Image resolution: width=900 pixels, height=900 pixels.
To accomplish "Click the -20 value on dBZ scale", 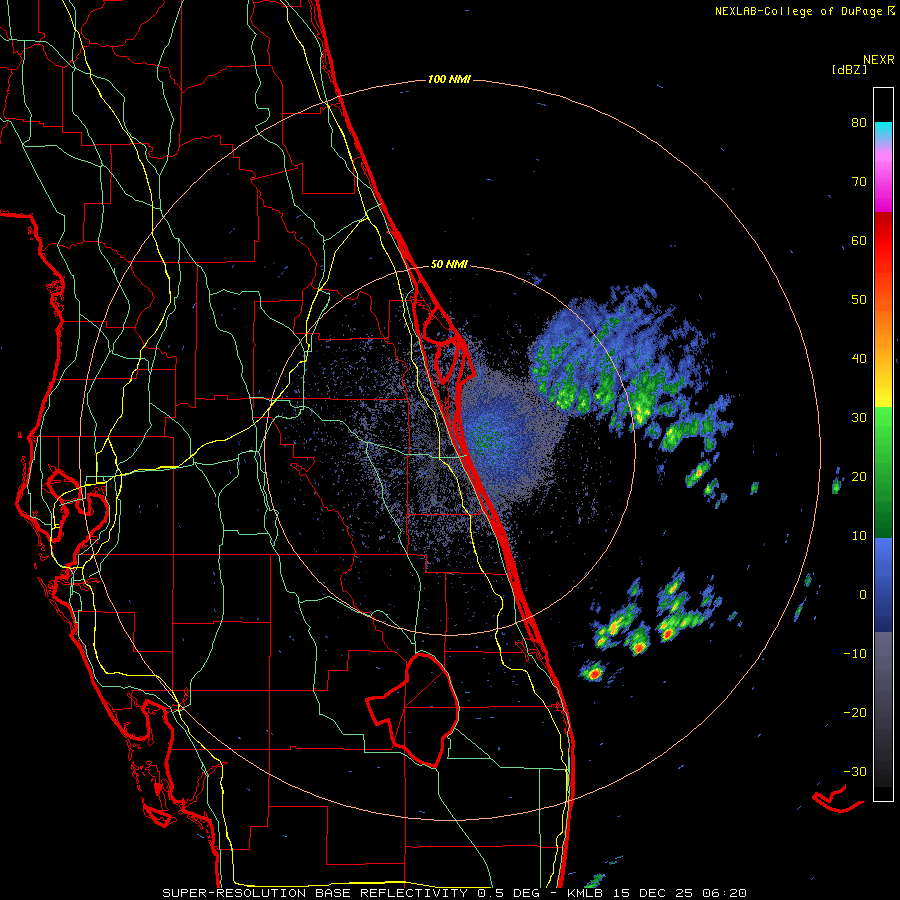I will 855,713.
